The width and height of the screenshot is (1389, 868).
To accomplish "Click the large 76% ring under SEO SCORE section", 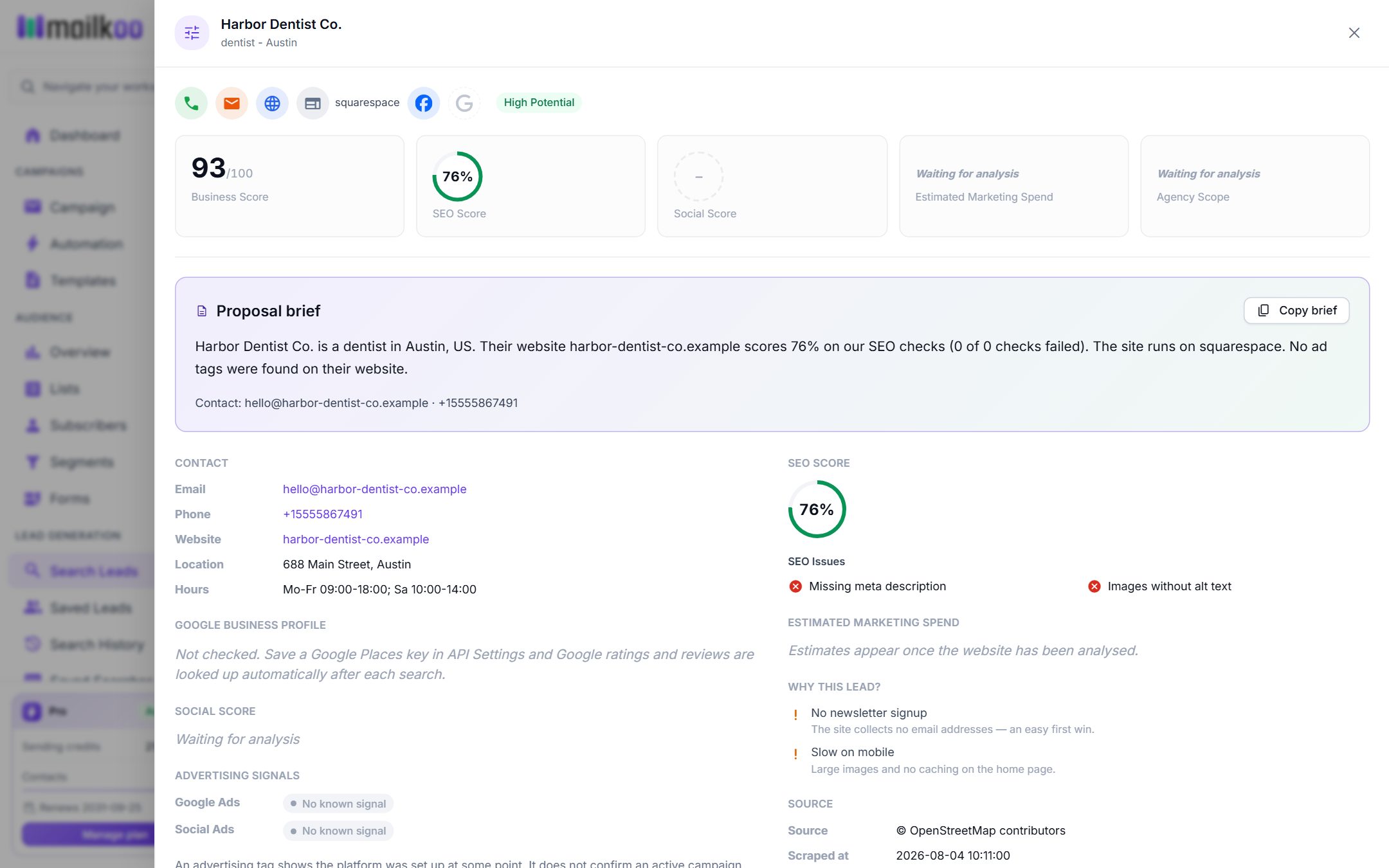I will tap(817, 509).
